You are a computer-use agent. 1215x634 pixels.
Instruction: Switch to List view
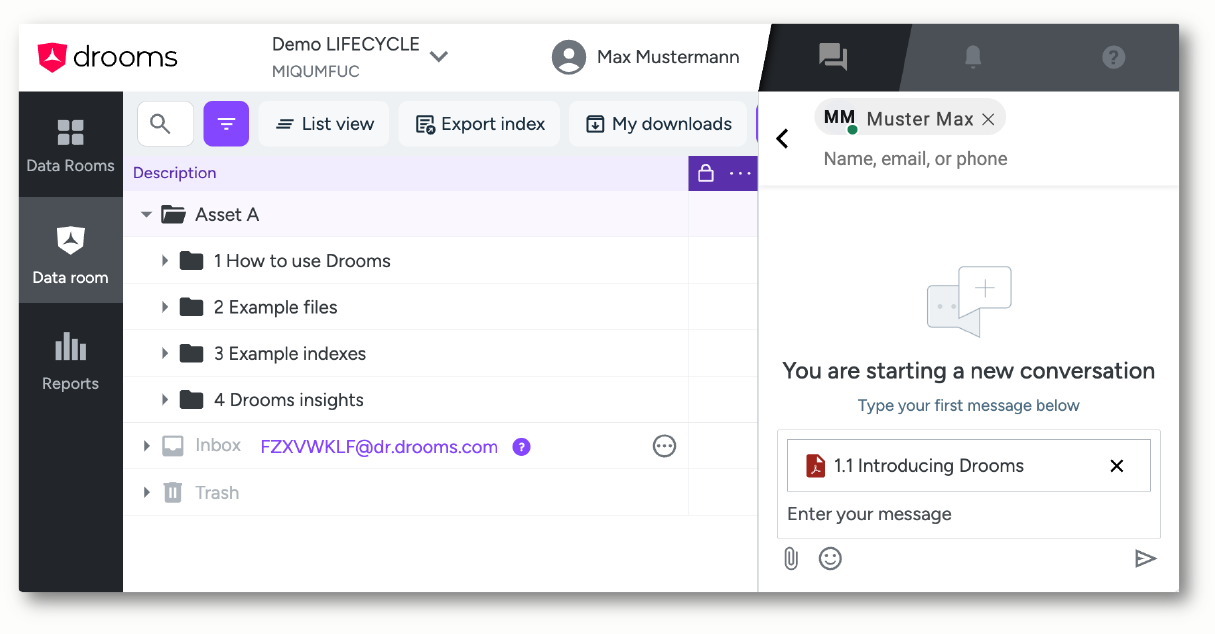(324, 124)
